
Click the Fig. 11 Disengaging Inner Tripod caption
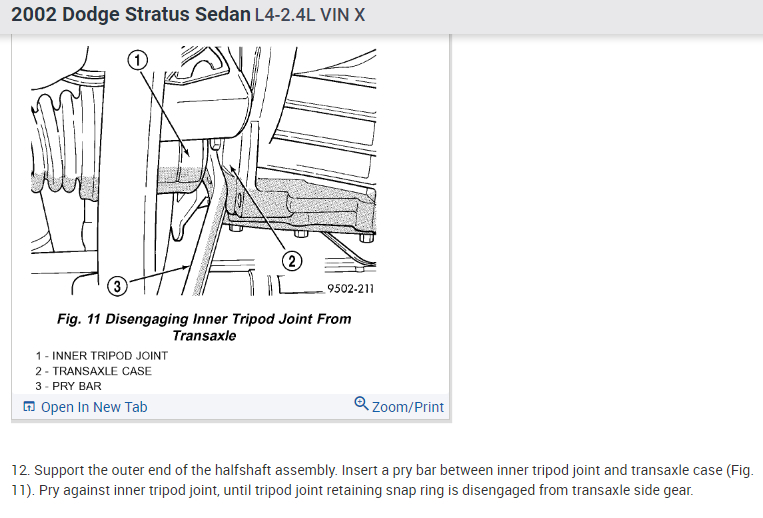pyautogui.click(x=204, y=327)
